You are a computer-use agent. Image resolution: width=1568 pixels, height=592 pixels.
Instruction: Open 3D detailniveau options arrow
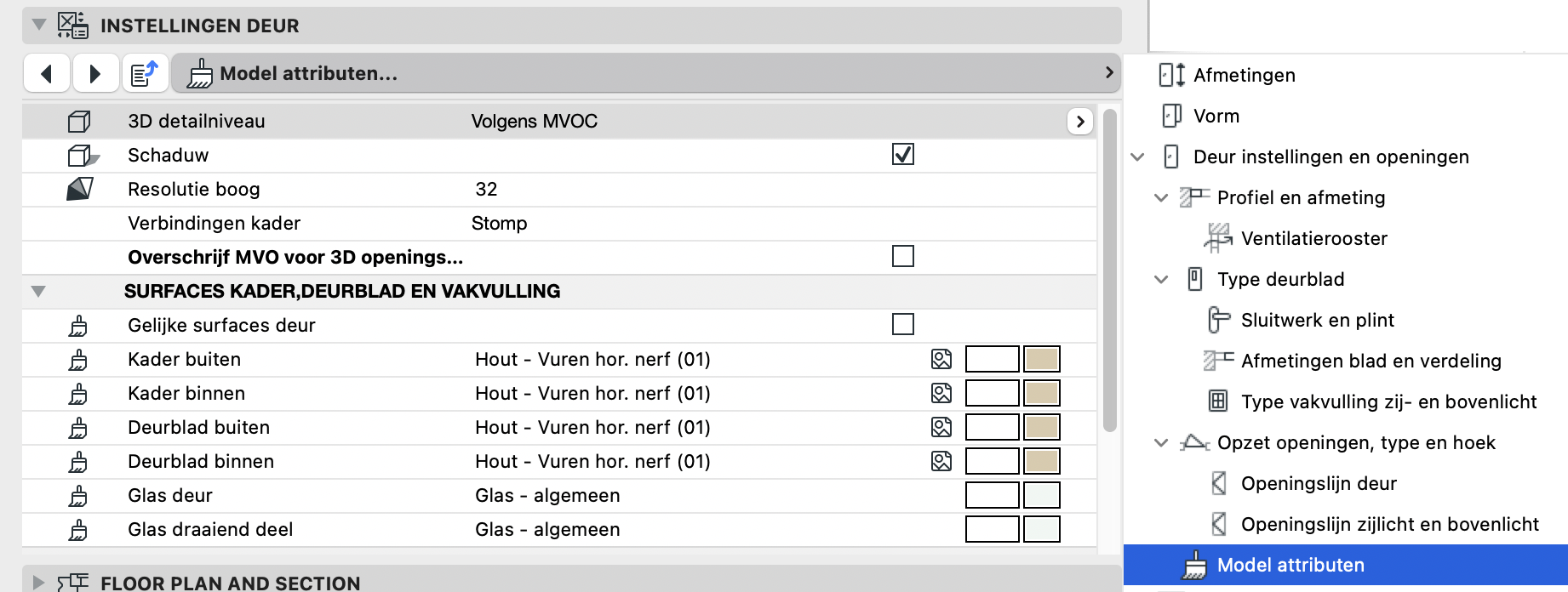coord(1080,122)
